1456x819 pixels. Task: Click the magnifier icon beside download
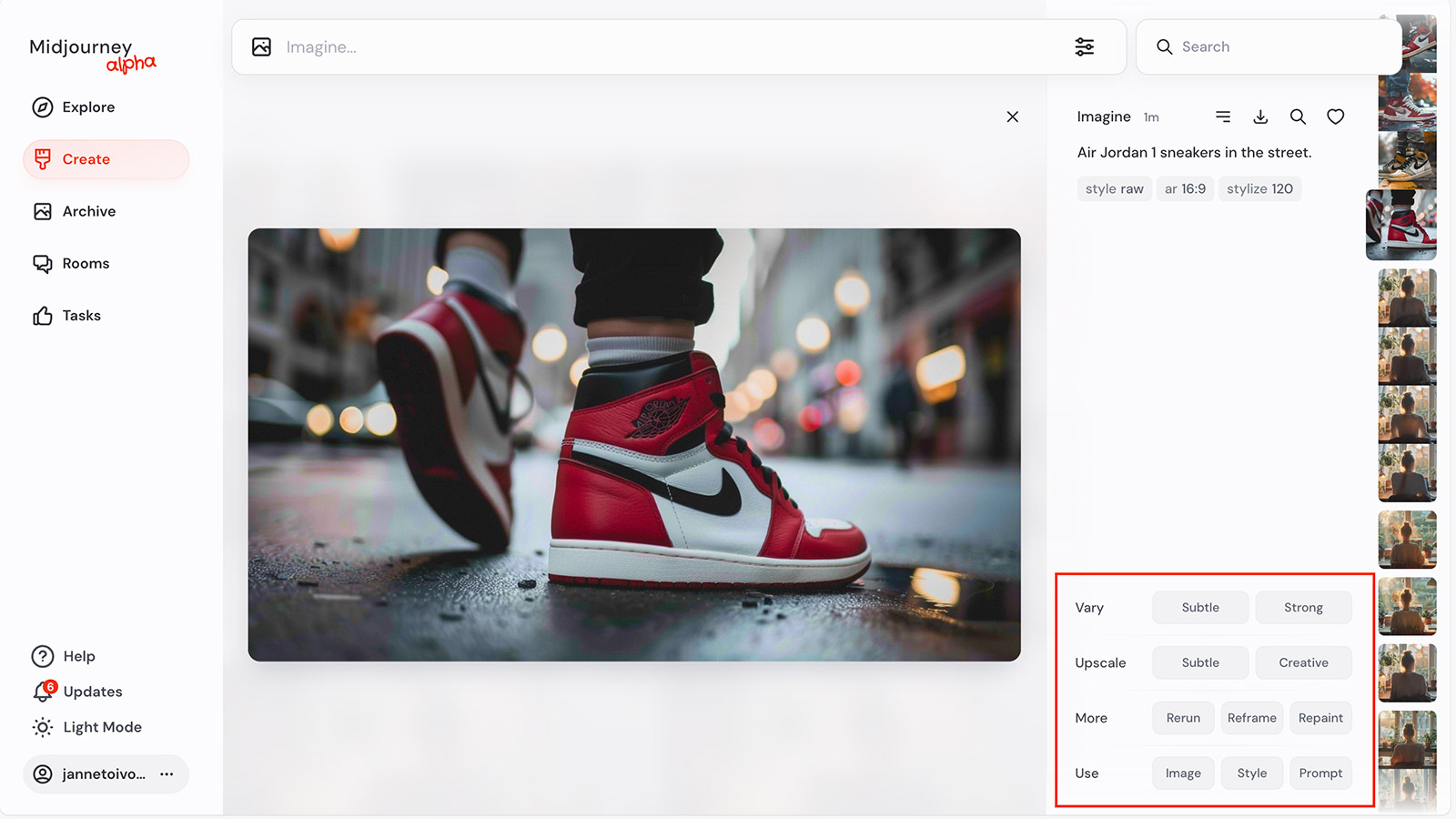(x=1298, y=116)
